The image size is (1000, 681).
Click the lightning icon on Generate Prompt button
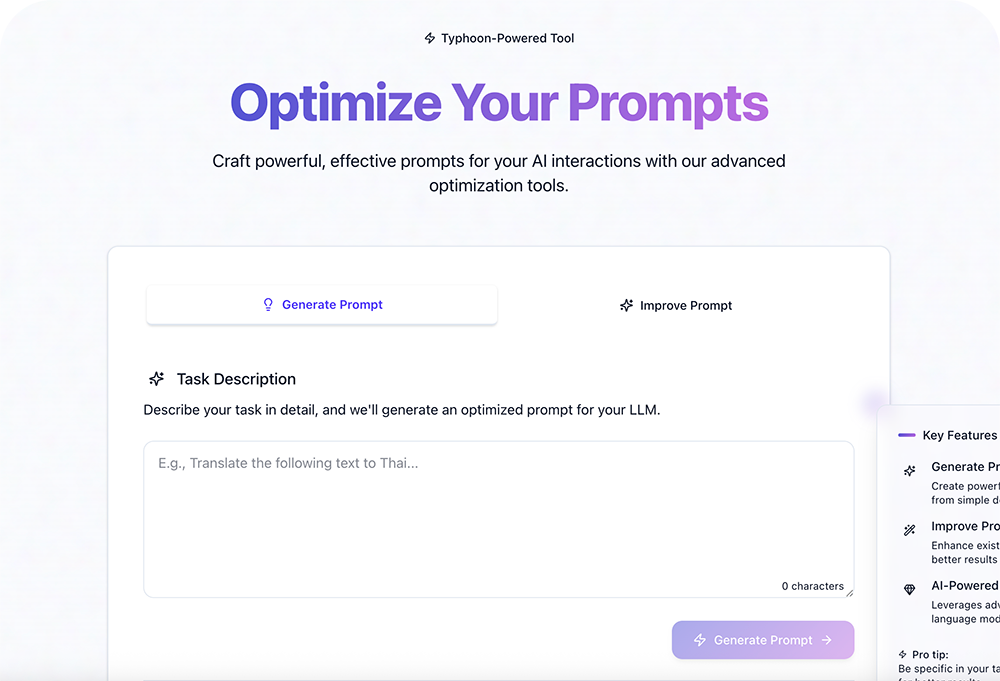click(x=700, y=640)
